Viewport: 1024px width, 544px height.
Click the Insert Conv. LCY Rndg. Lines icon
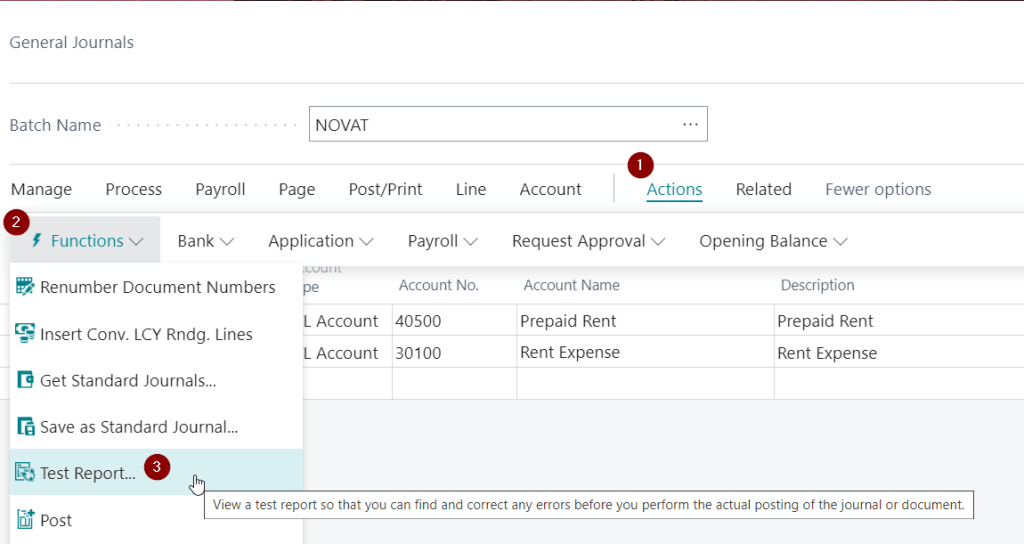pos(26,334)
